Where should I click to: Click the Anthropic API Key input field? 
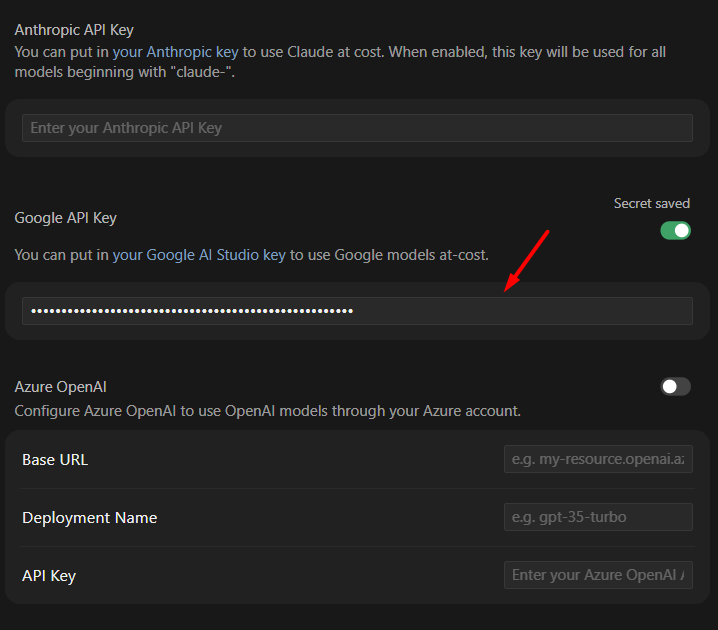tap(357, 128)
